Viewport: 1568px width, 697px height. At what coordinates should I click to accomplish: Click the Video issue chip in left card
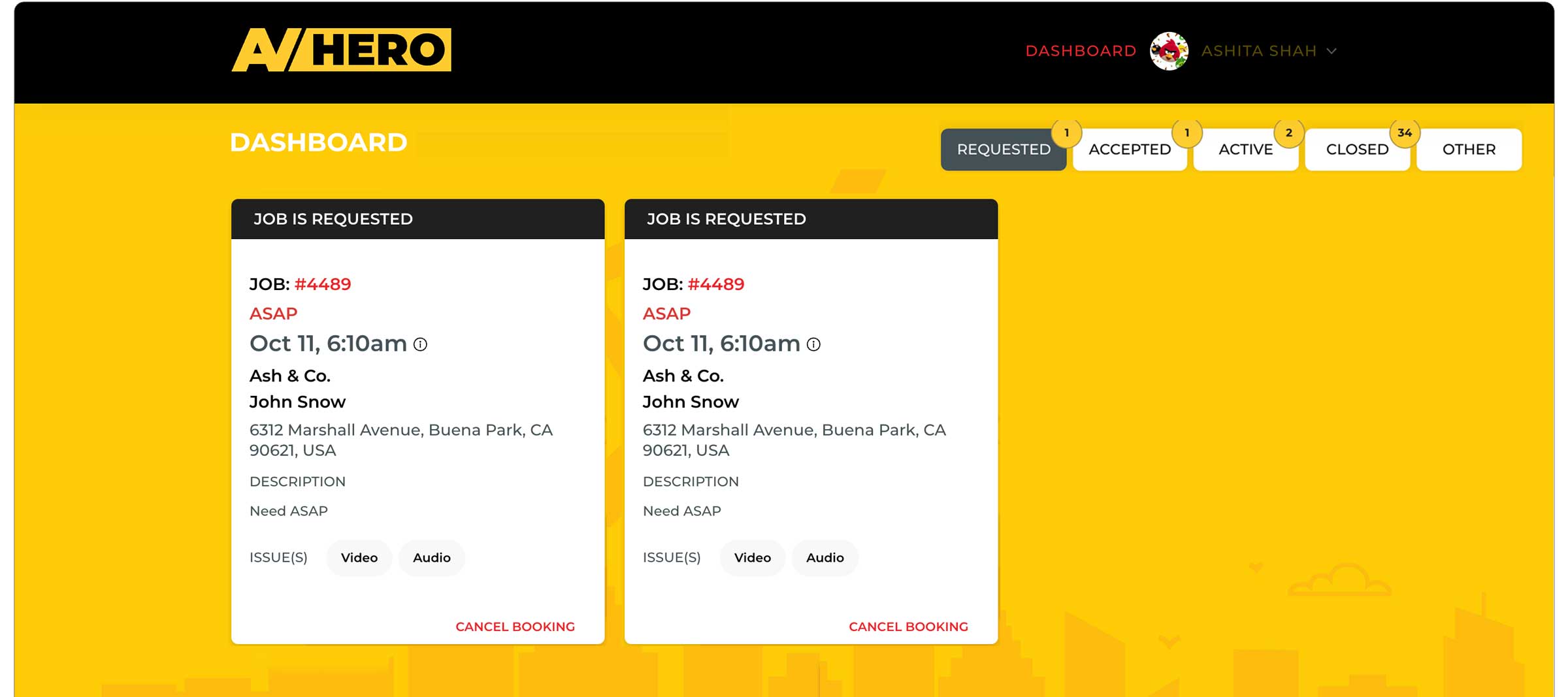pyautogui.click(x=359, y=558)
